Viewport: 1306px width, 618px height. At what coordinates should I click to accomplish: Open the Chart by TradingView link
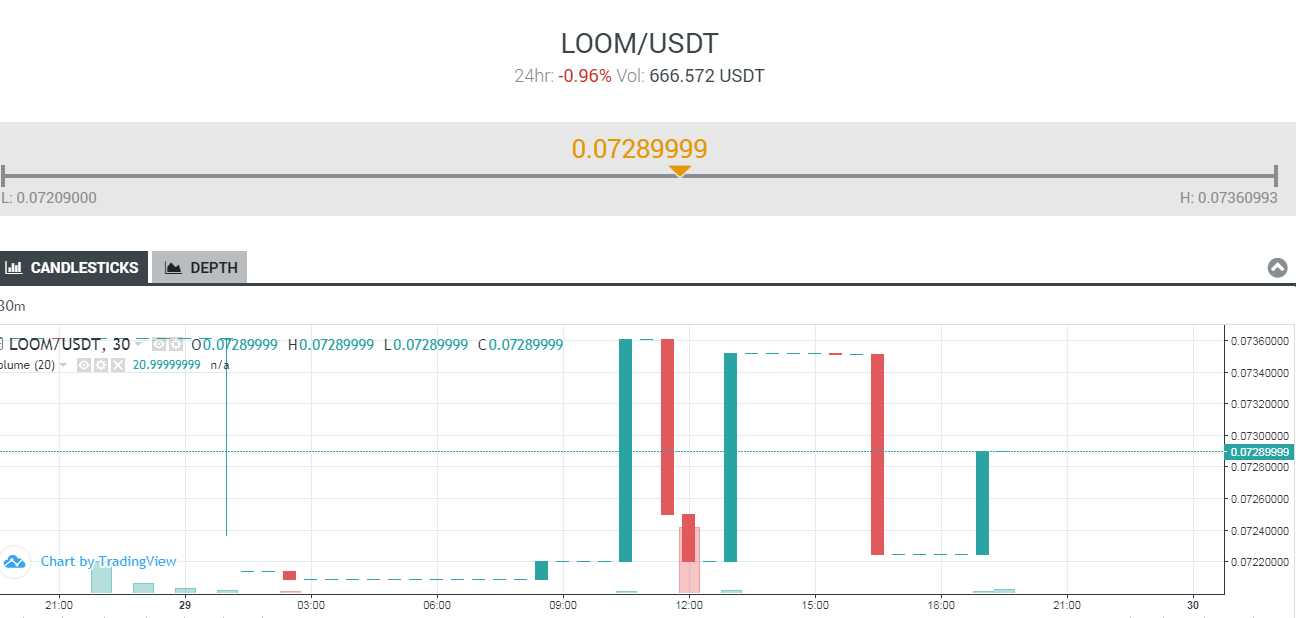pyautogui.click(x=108, y=561)
